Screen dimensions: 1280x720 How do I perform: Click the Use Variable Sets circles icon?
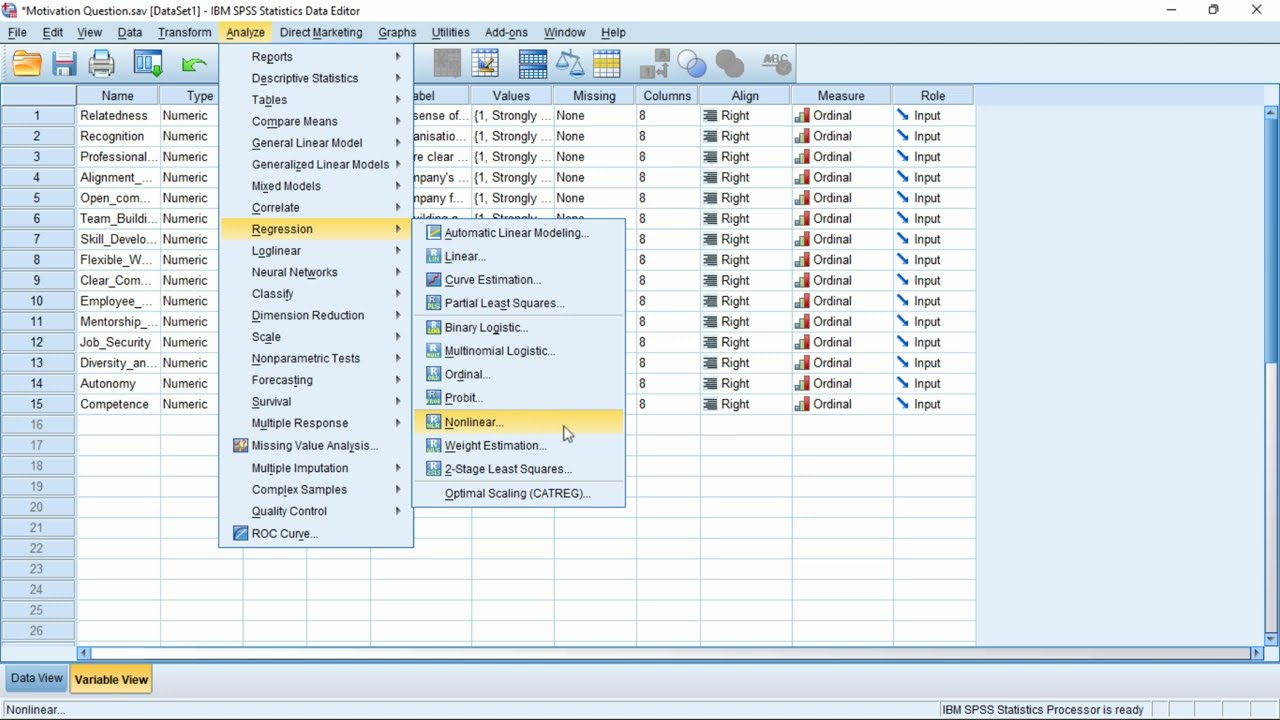[692, 64]
